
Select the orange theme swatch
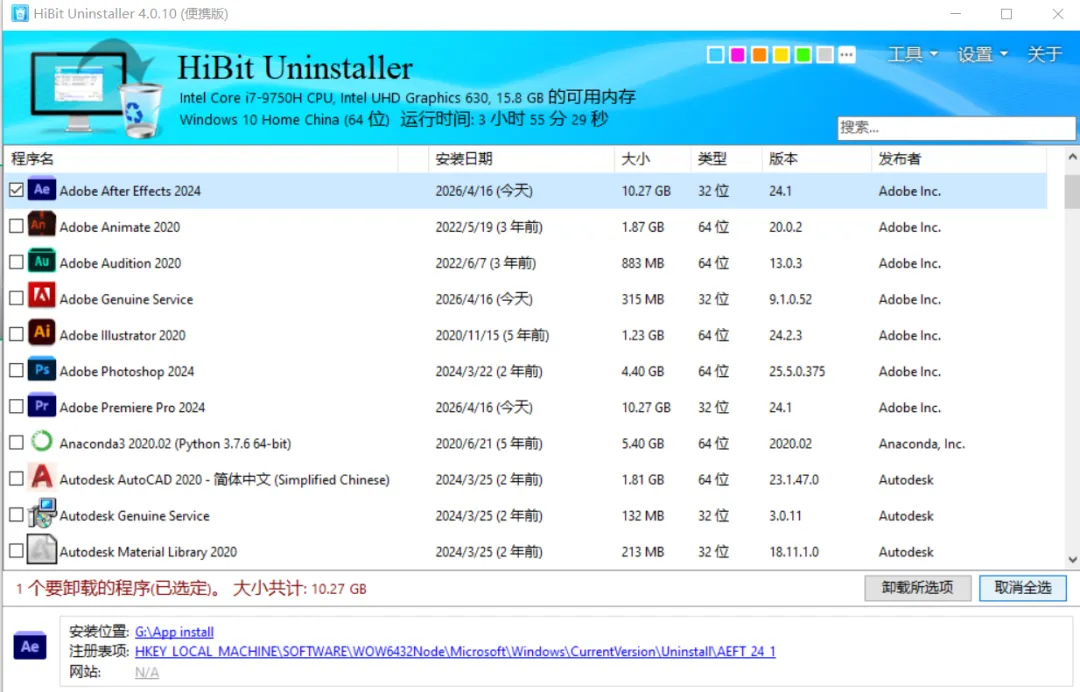(x=759, y=54)
